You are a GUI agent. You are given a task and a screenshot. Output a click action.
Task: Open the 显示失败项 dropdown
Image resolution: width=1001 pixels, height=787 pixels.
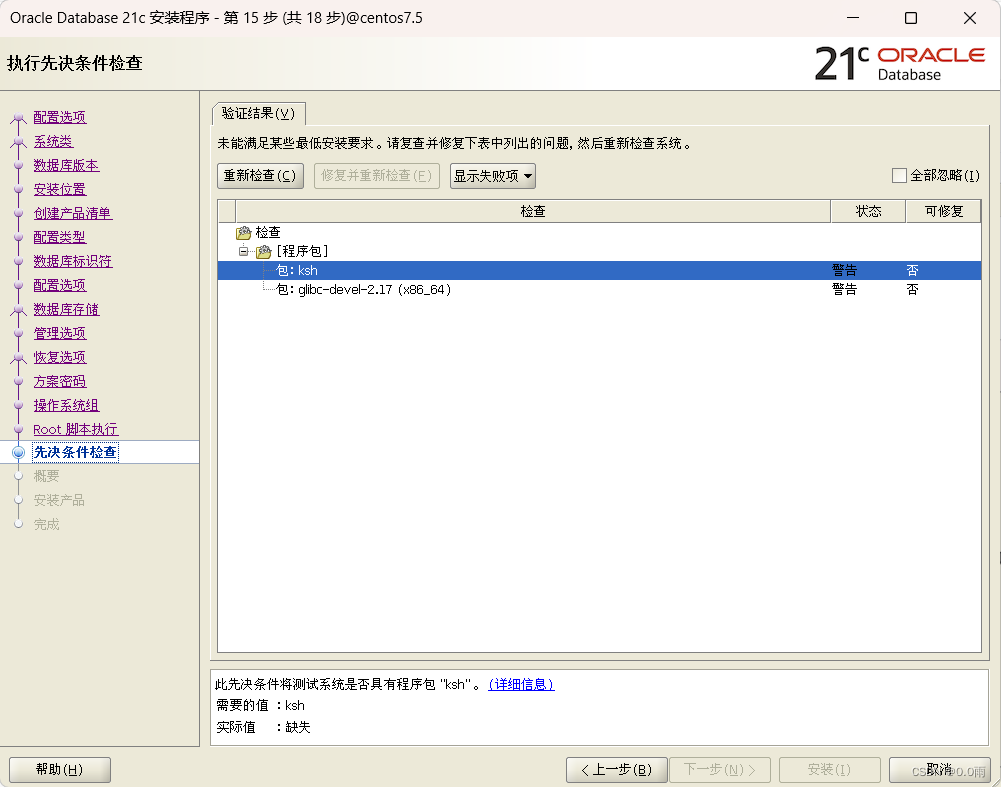coord(492,175)
